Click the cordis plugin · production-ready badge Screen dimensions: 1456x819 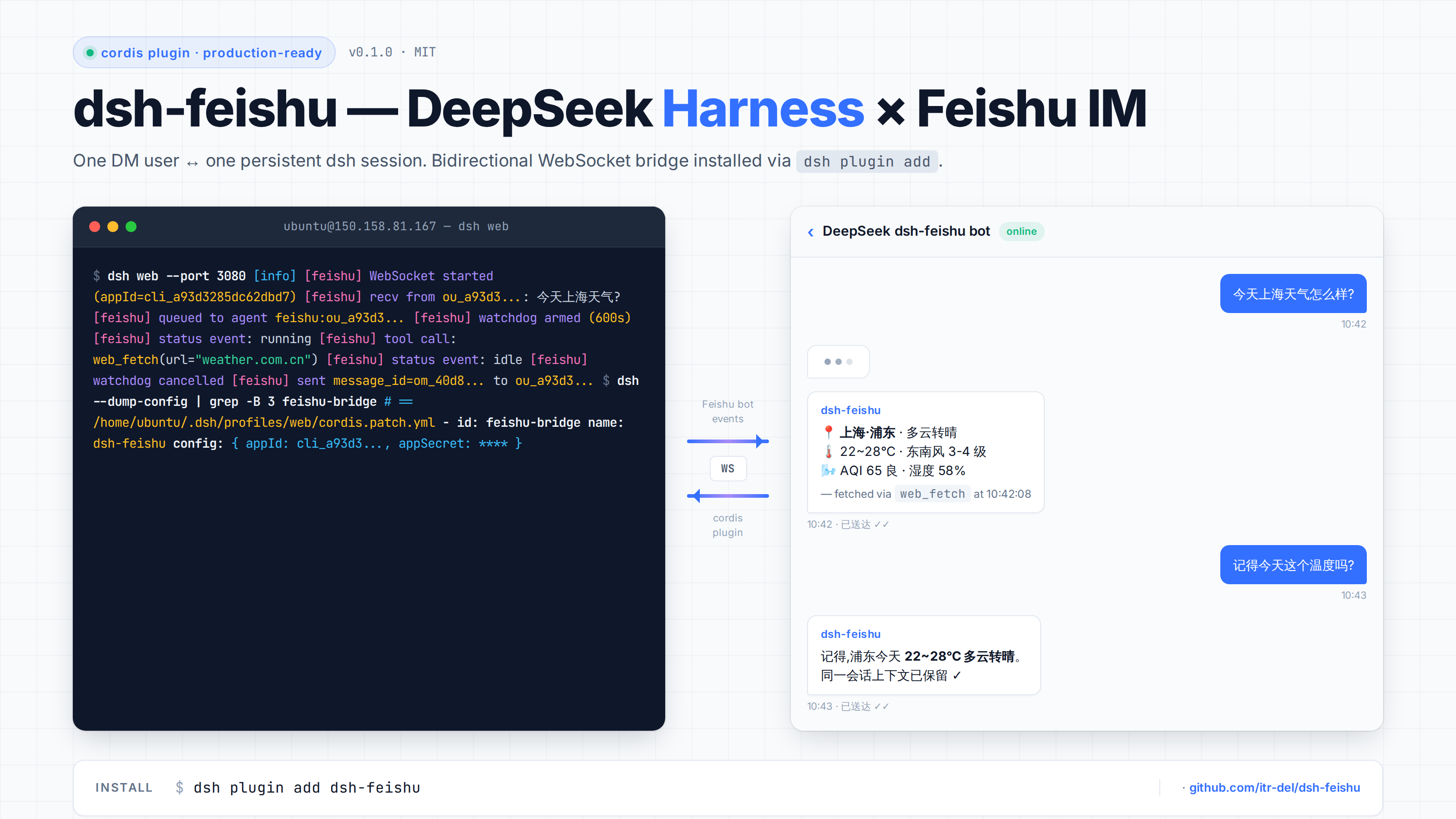pos(204,53)
